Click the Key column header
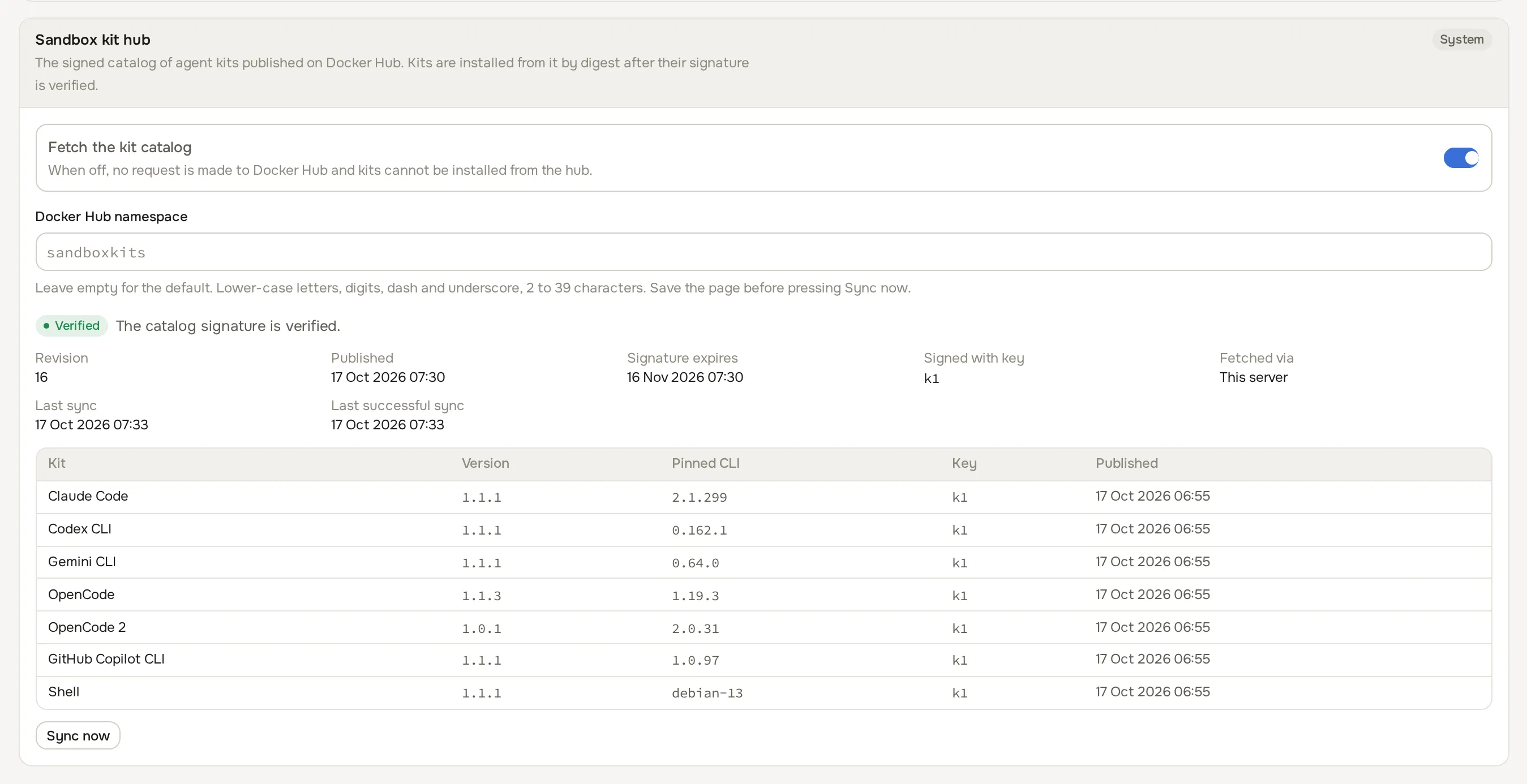Viewport: 1527px width, 784px height. point(964,463)
